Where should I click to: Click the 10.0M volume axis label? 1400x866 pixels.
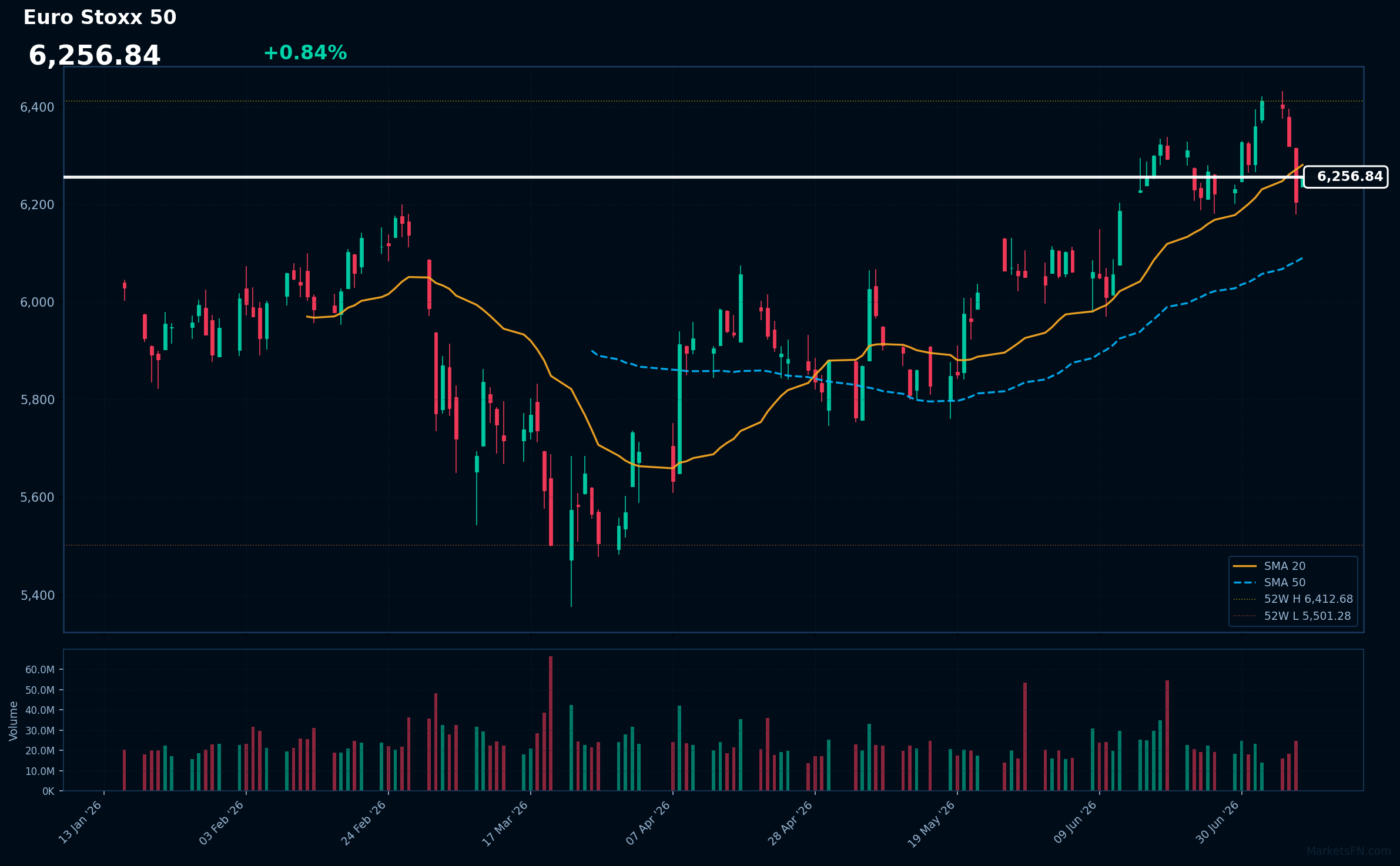(40, 771)
